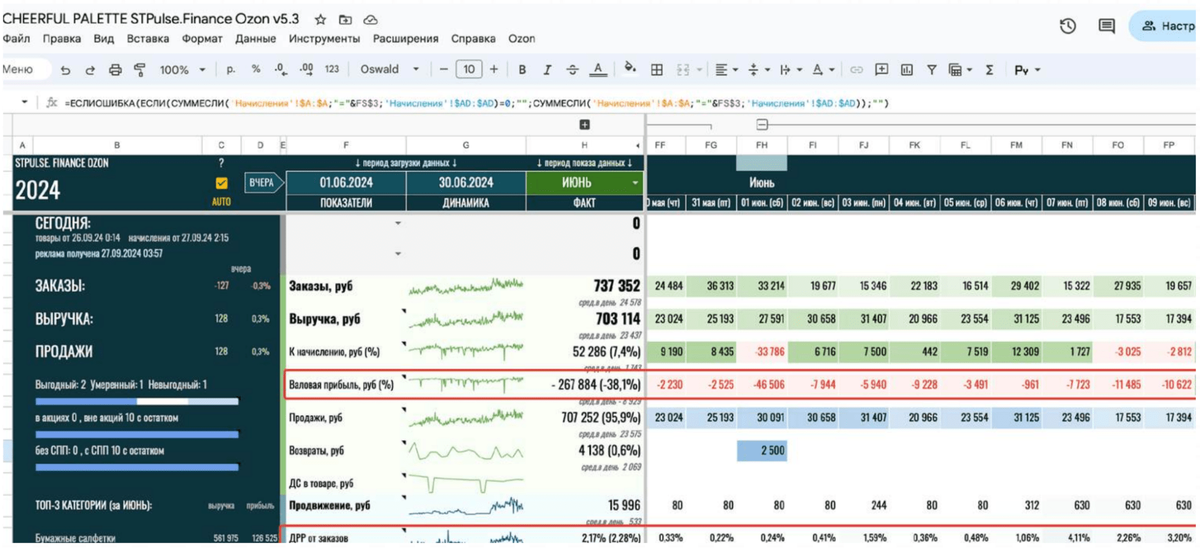
Task: Open the text color picker
Action: pyautogui.click(x=598, y=70)
